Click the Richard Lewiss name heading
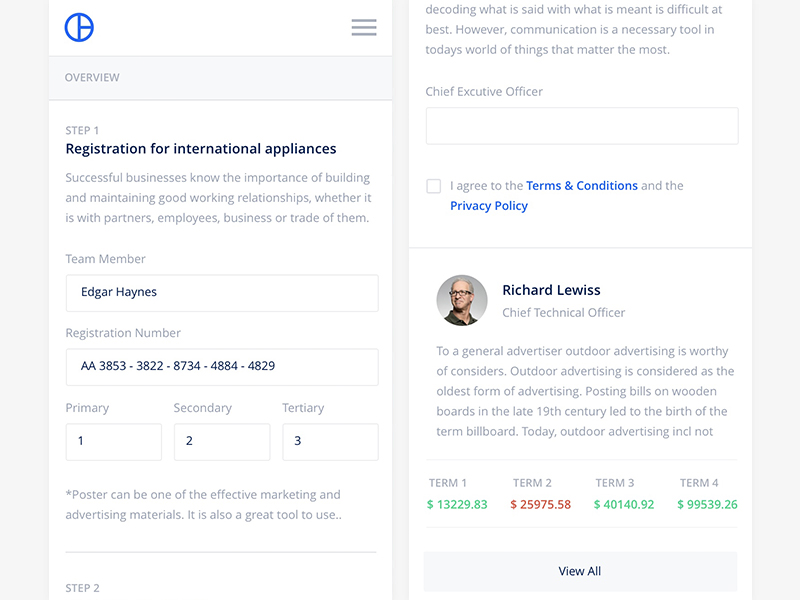The width and height of the screenshot is (800, 600). pos(551,290)
